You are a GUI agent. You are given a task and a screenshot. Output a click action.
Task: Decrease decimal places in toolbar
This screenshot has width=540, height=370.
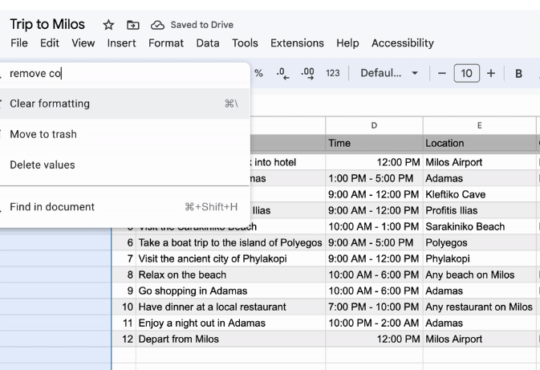click(x=282, y=73)
